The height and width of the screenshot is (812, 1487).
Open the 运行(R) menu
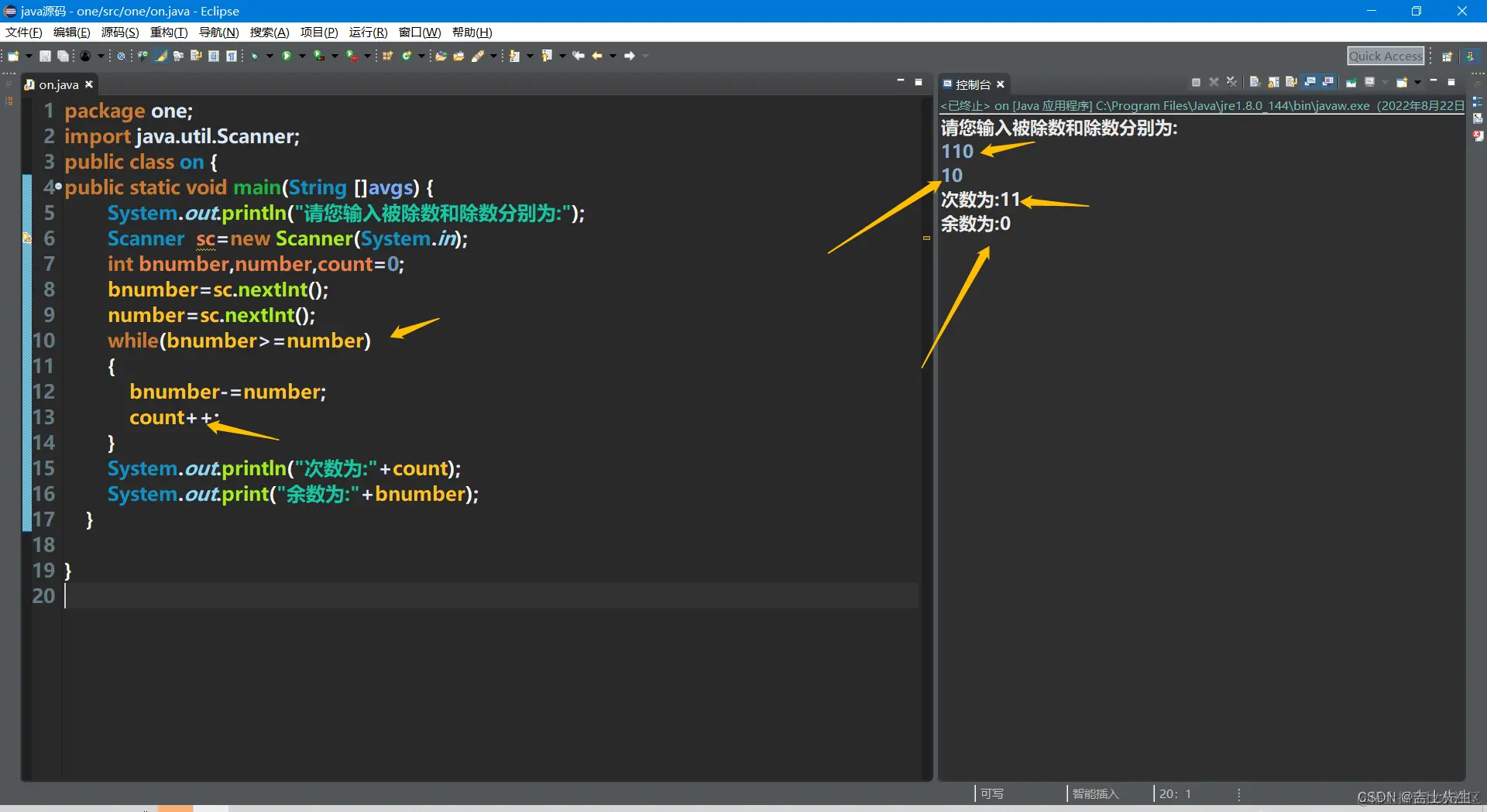coord(368,33)
